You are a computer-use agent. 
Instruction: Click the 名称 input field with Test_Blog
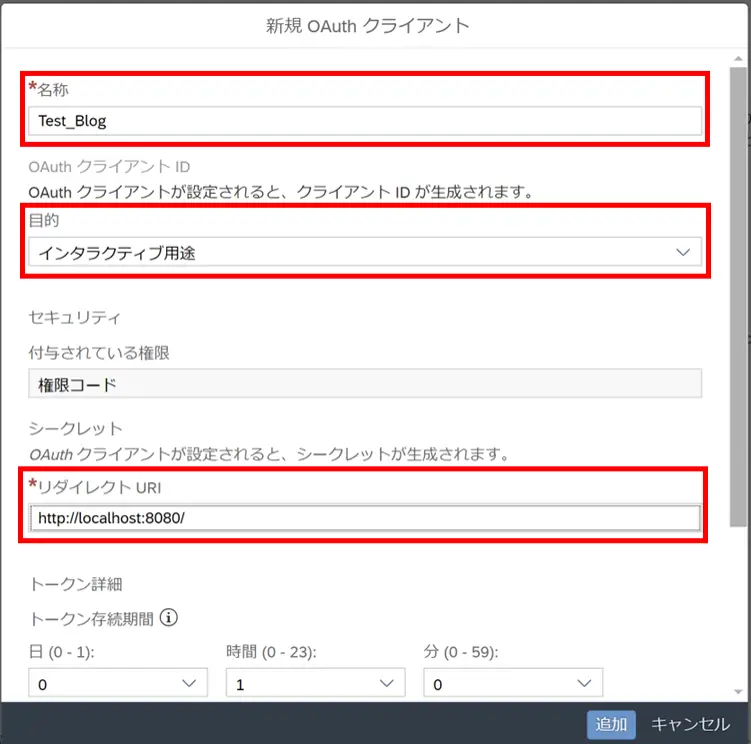(365, 121)
